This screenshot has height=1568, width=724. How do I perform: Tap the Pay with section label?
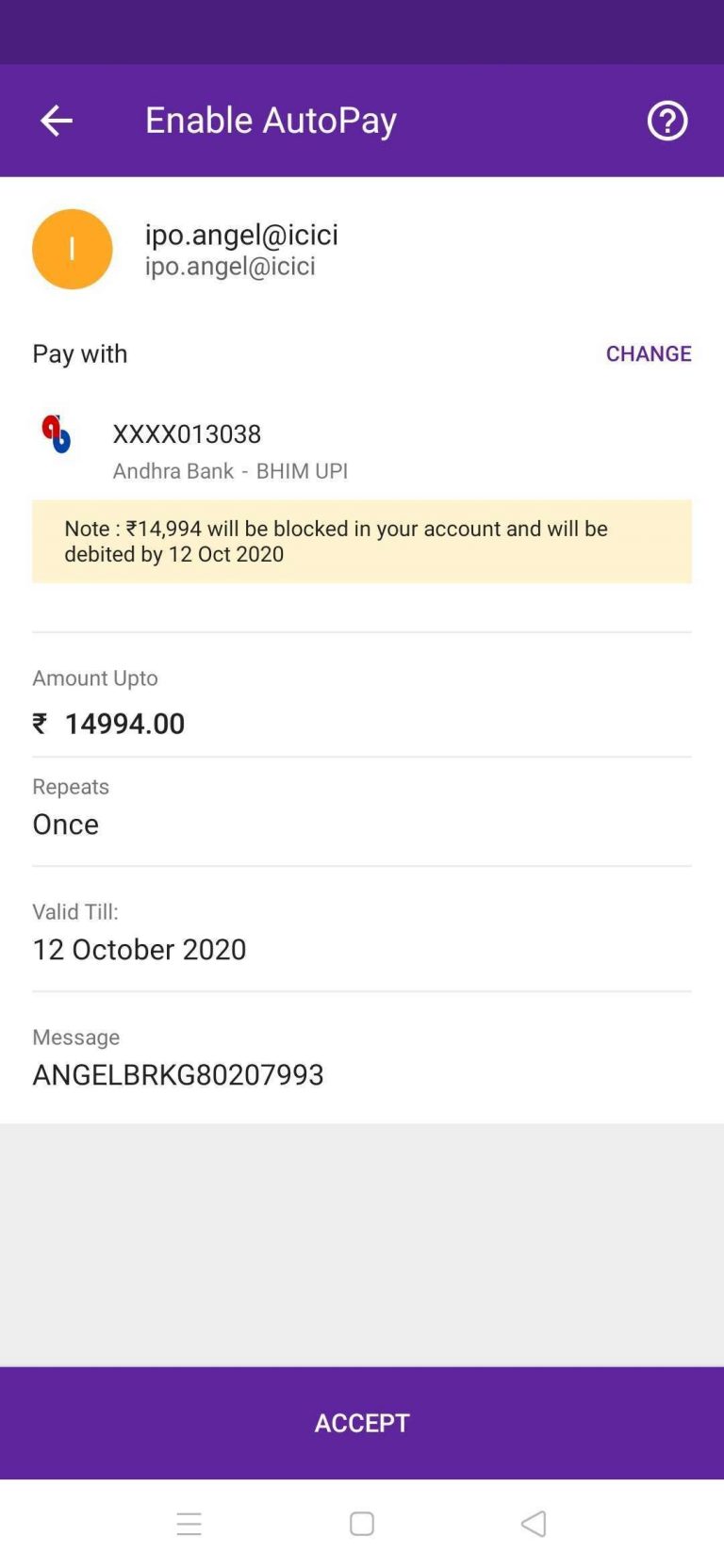click(80, 353)
